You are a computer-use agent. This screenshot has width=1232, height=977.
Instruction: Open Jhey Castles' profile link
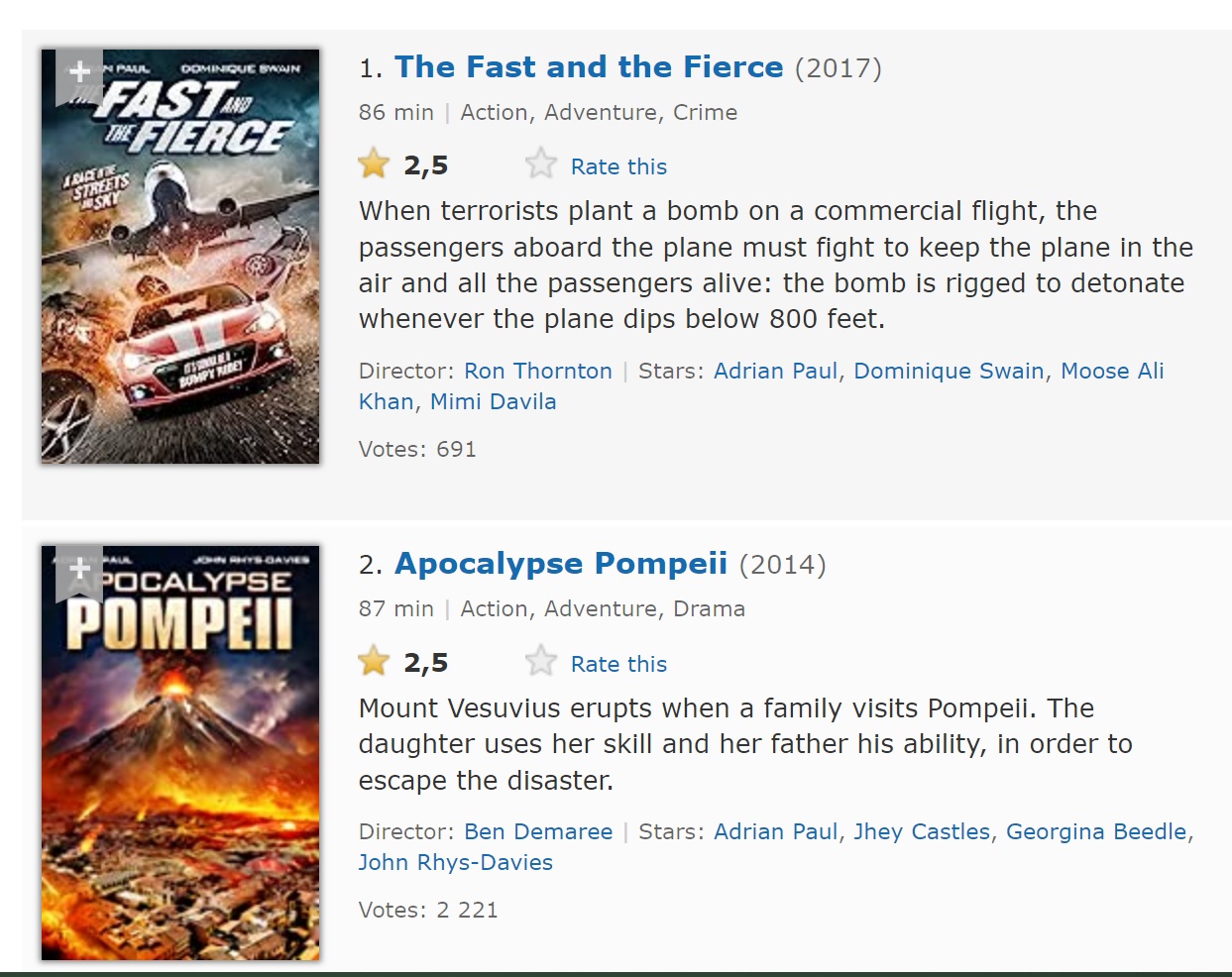[922, 831]
